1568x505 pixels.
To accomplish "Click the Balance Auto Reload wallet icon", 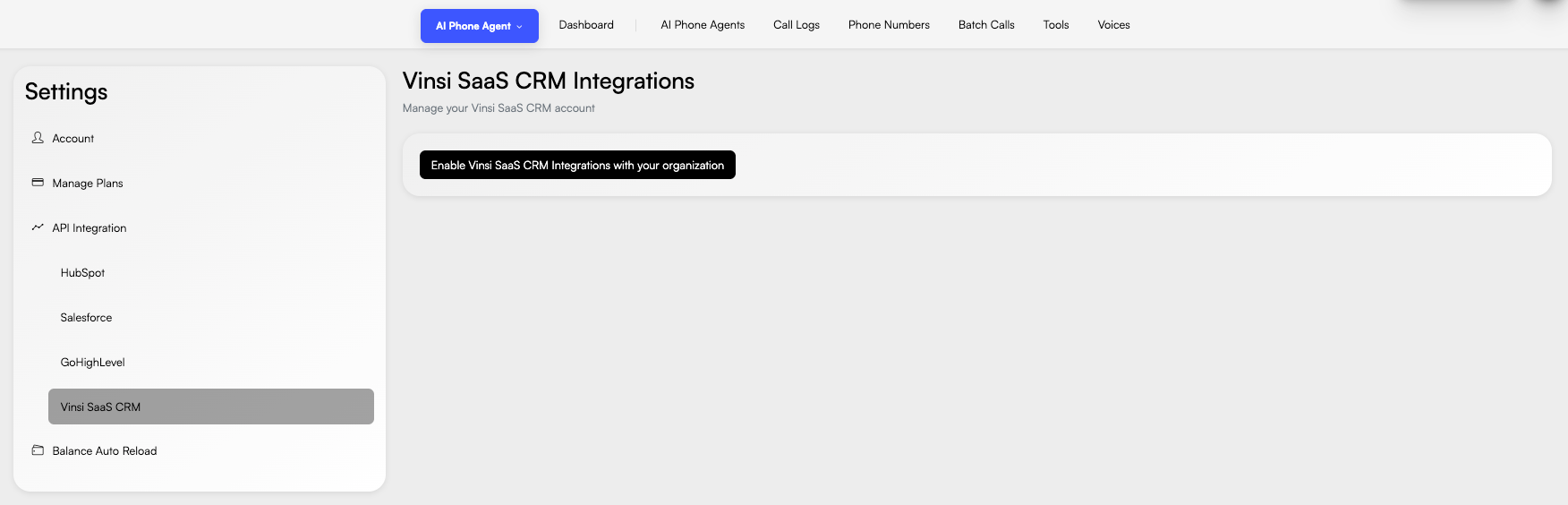I will pyautogui.click(x=38, y=450).
